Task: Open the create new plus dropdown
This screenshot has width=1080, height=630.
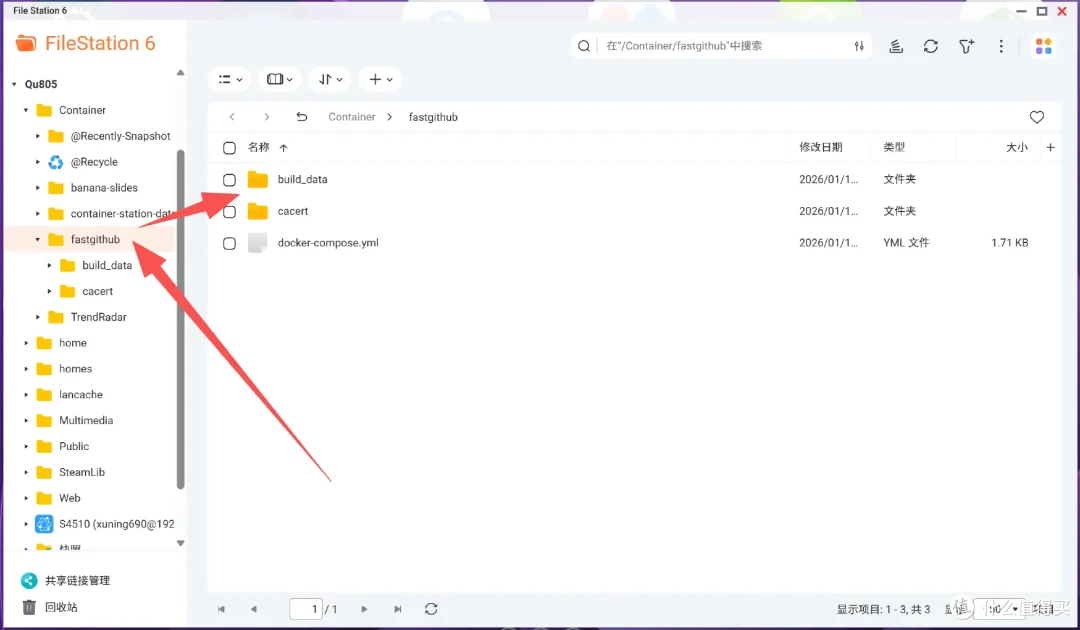Action: click(380, 79)
